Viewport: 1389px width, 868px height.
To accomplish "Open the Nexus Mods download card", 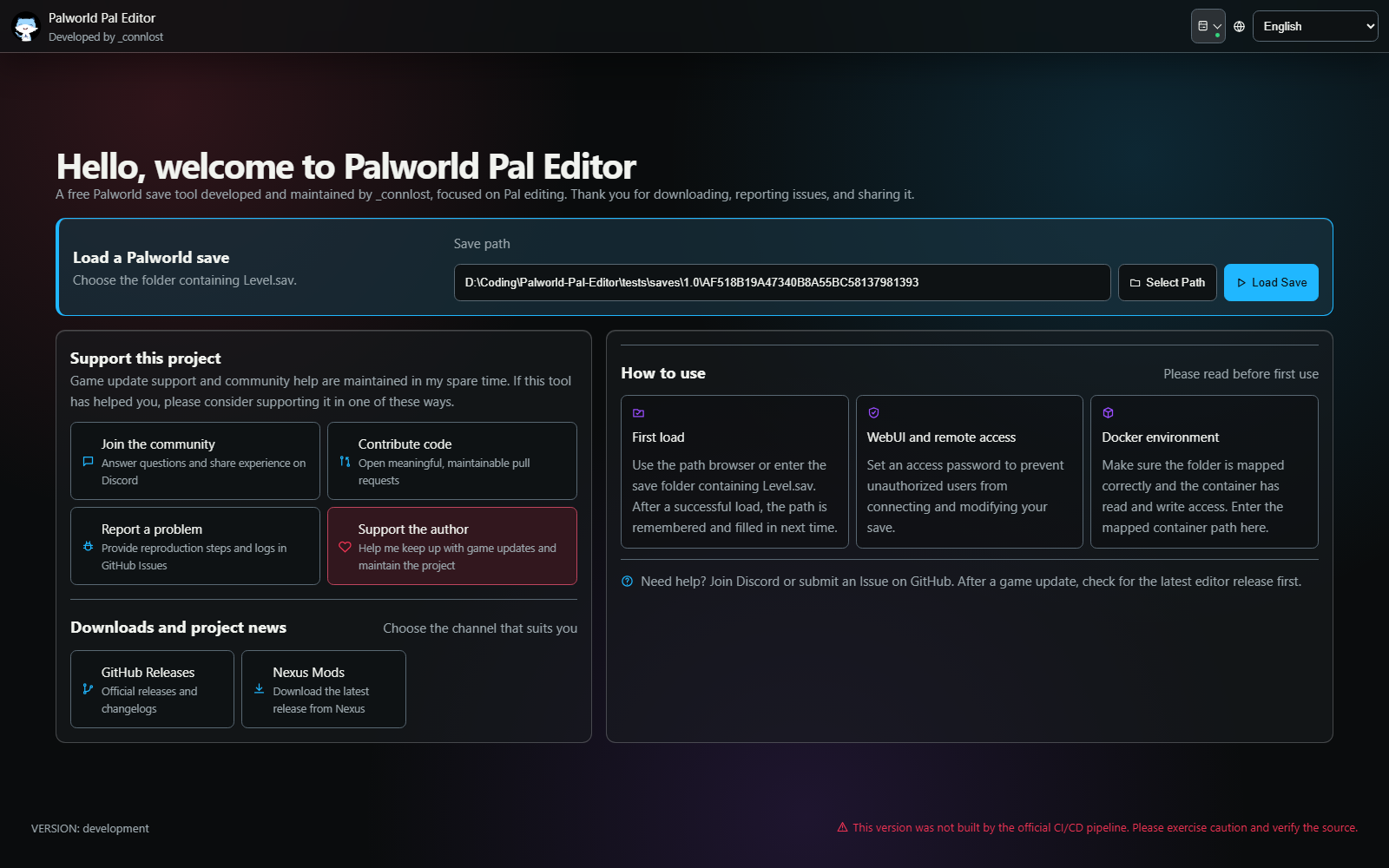I will 324,689.
